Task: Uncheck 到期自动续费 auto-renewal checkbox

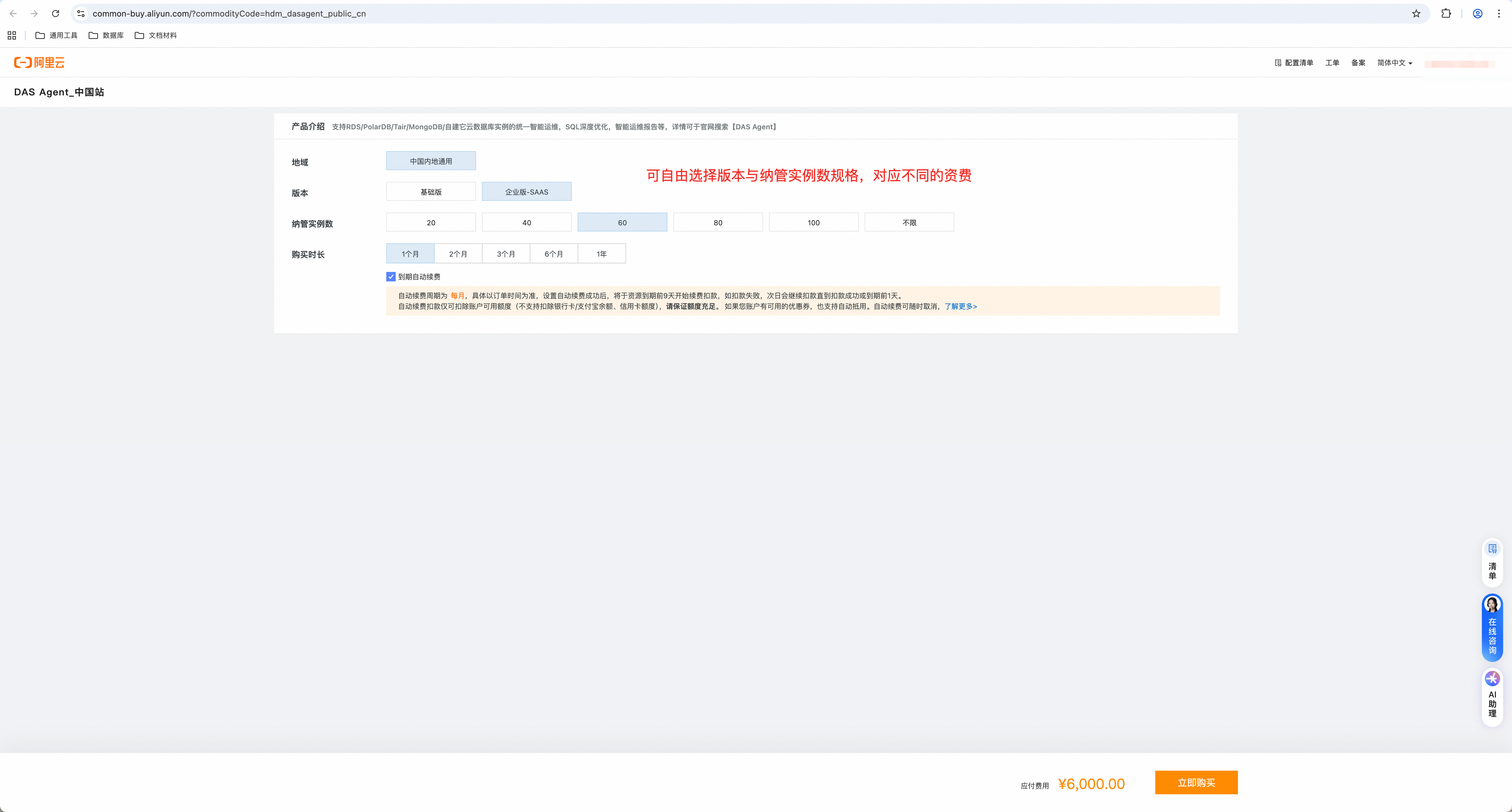Action: click(391, 276)
